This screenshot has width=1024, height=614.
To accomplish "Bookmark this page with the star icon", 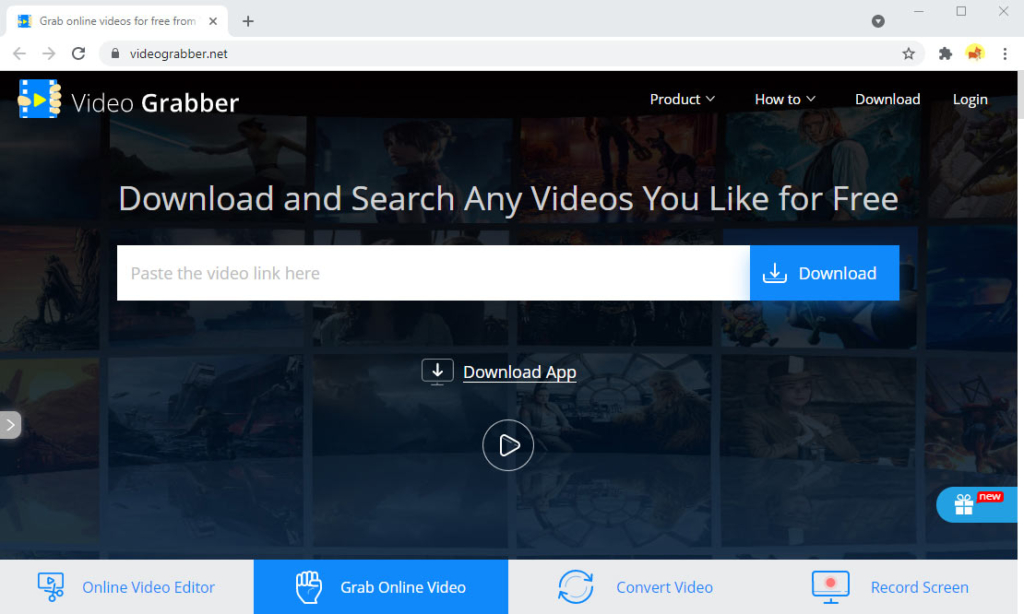I will 908,54.
